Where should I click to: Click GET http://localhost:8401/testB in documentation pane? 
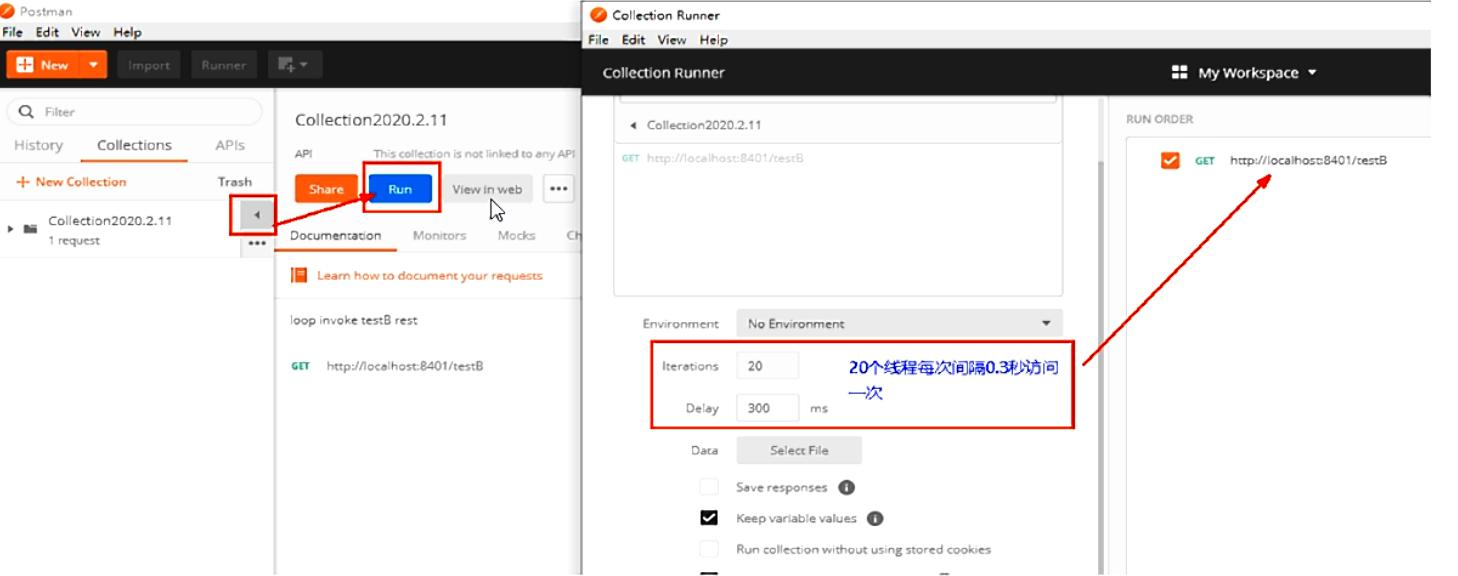387,366
